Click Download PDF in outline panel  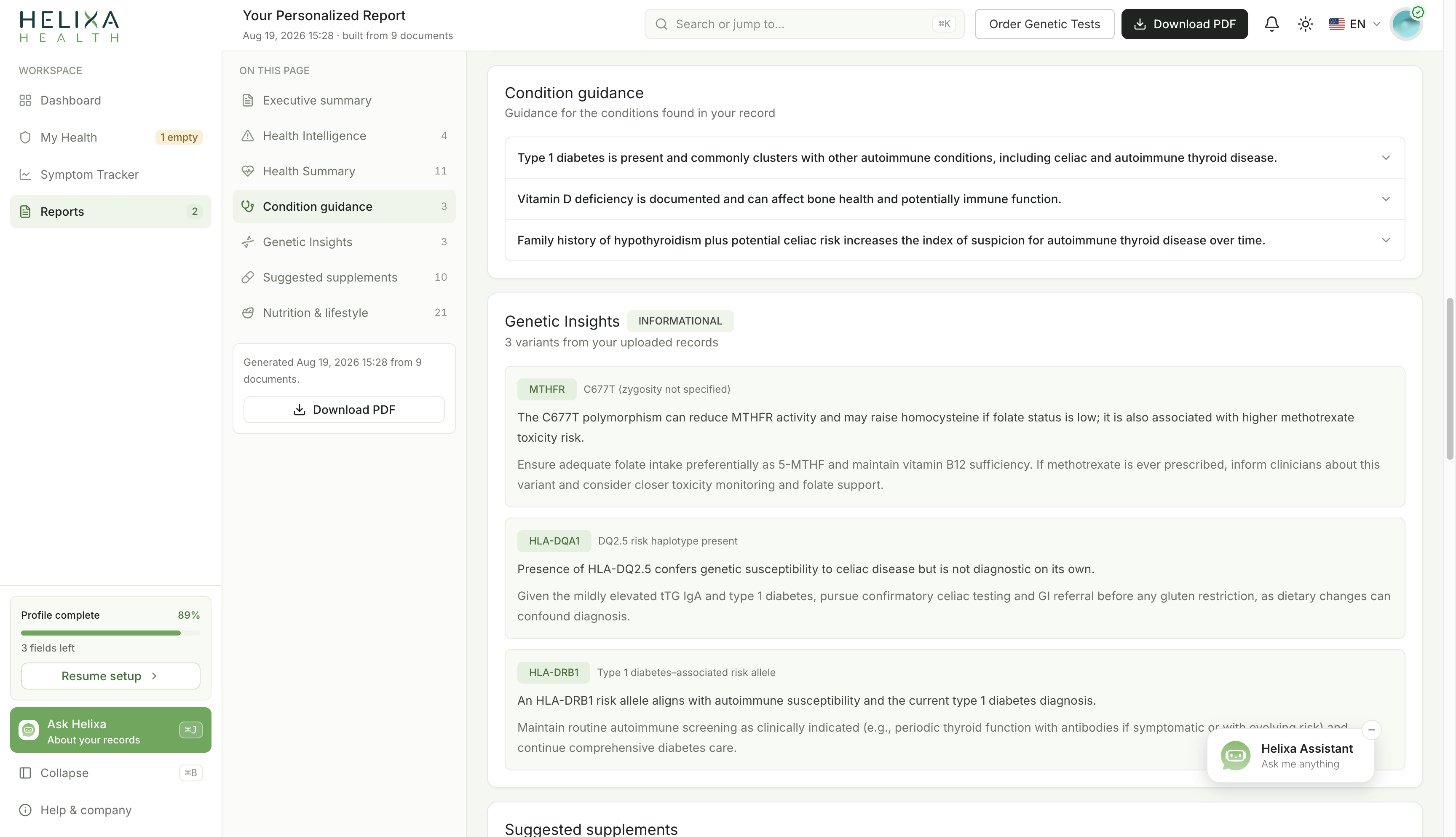[344, 410]
